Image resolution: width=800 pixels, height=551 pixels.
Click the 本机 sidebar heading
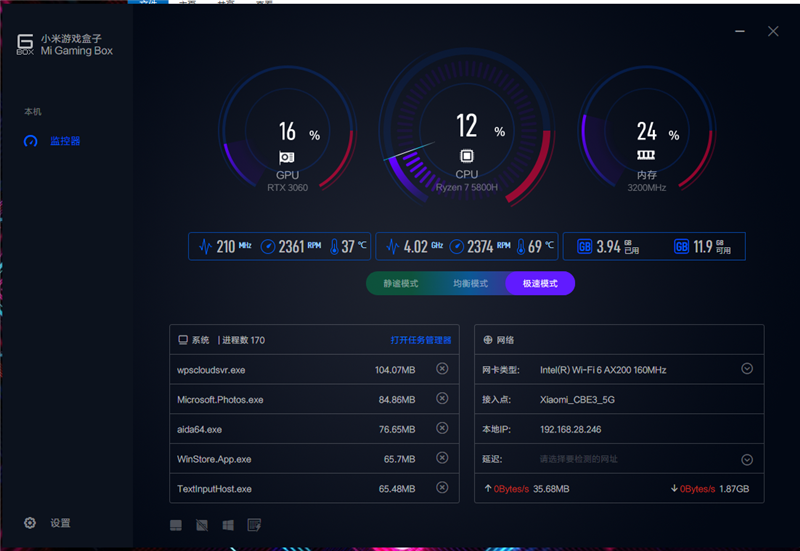click(33, 111)
